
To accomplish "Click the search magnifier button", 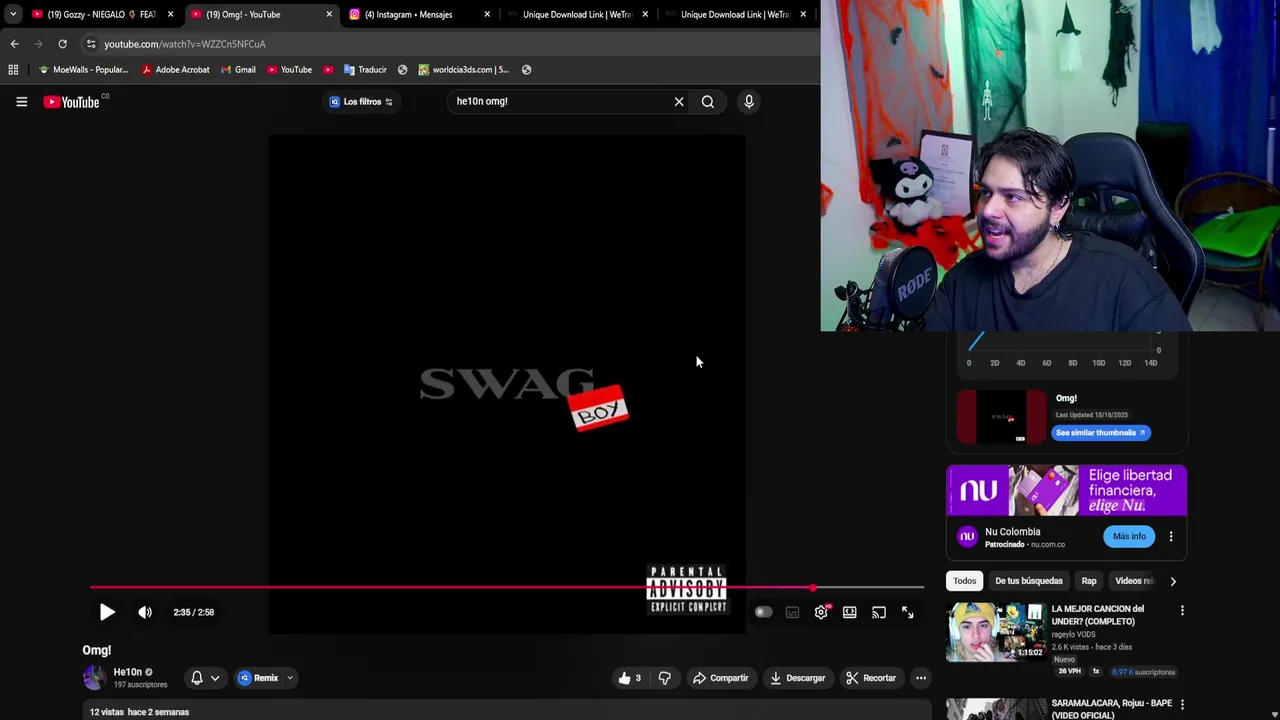I will tap(708, 101).
